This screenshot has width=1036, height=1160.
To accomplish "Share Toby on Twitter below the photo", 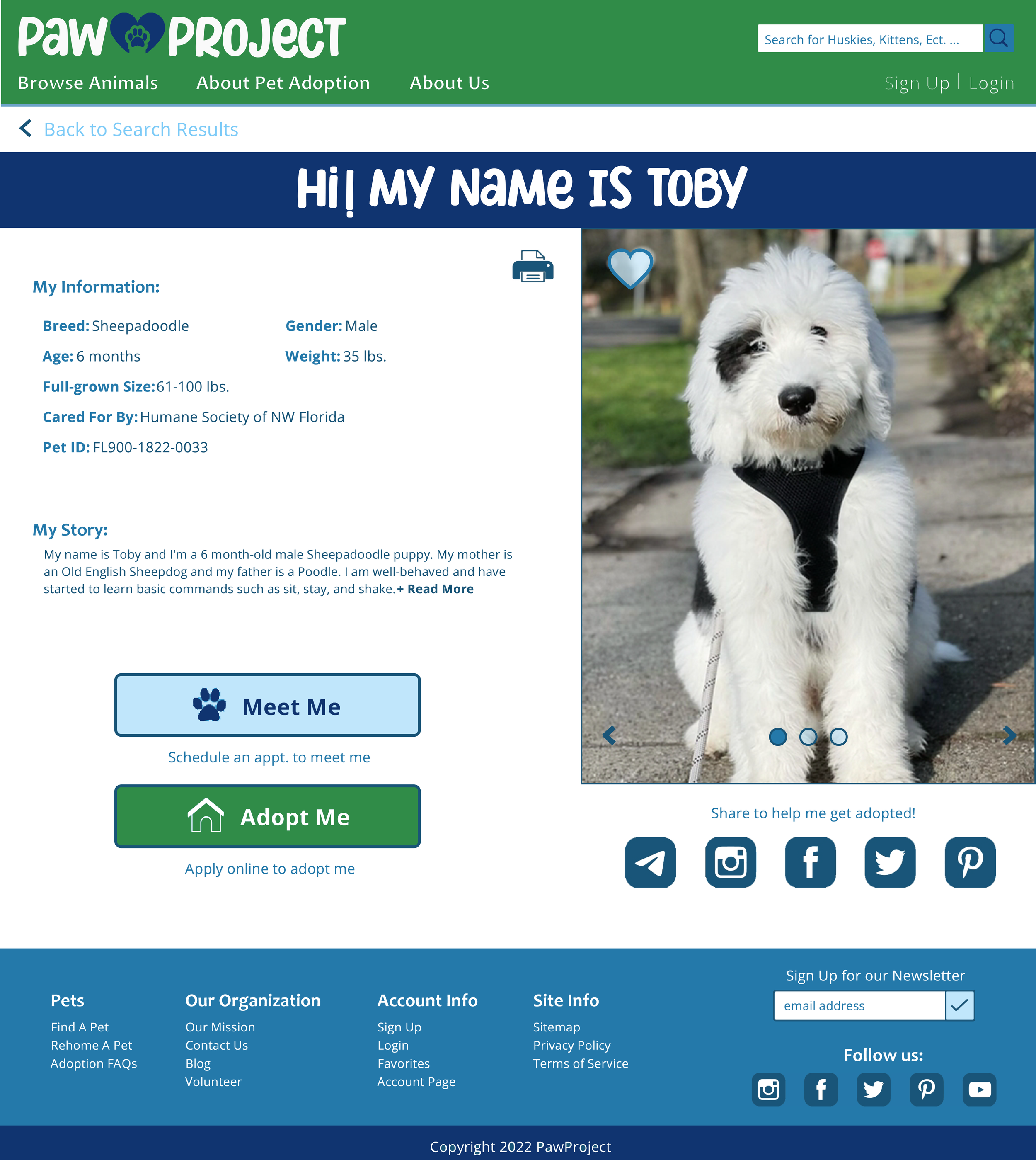I will point(890,862).
